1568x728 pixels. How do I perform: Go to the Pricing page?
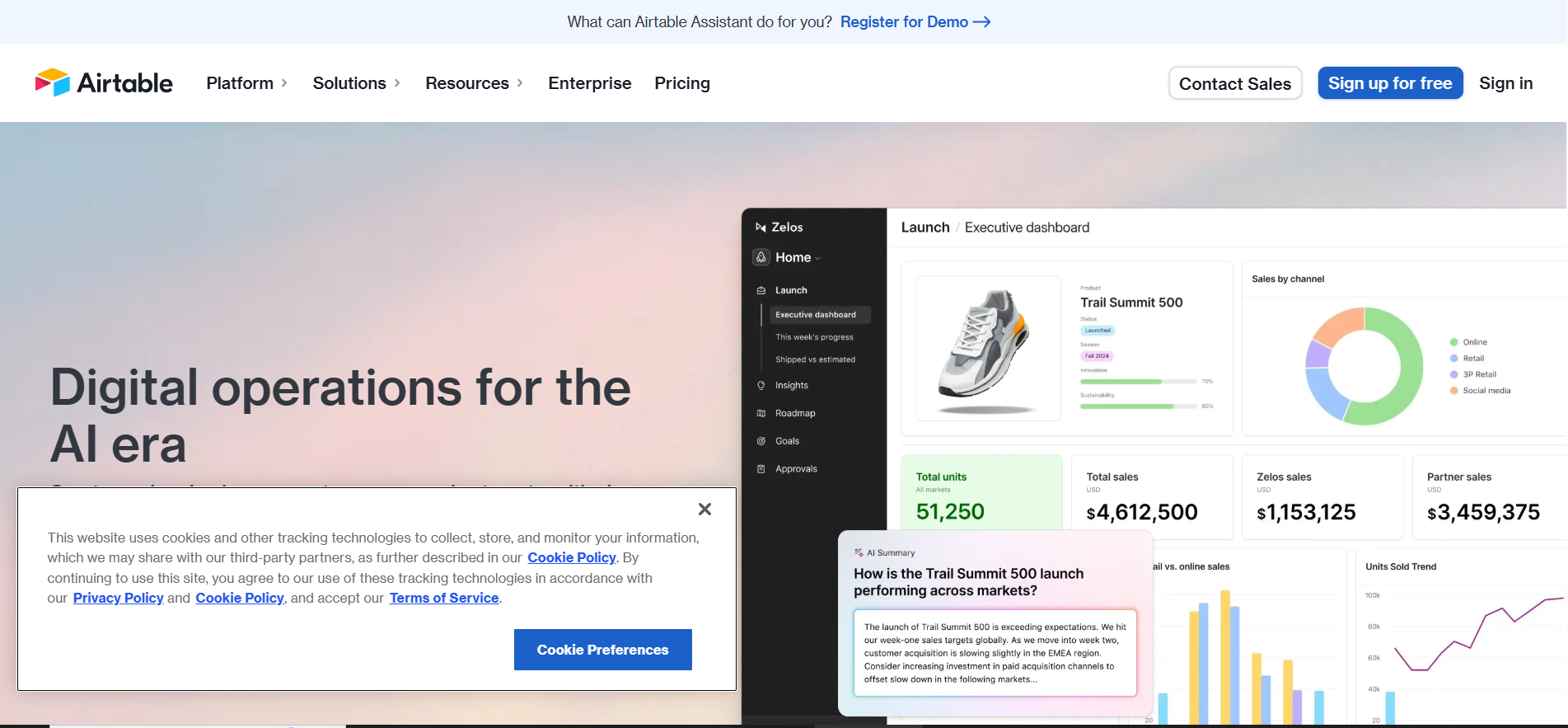click(x=682, y=83)
